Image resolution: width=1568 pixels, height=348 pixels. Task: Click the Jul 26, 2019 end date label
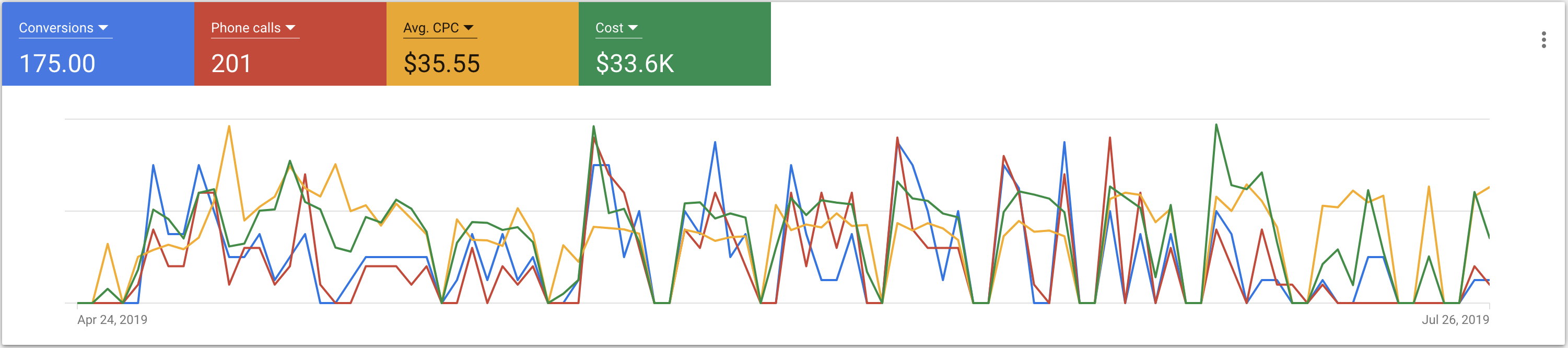(1455, 319)
